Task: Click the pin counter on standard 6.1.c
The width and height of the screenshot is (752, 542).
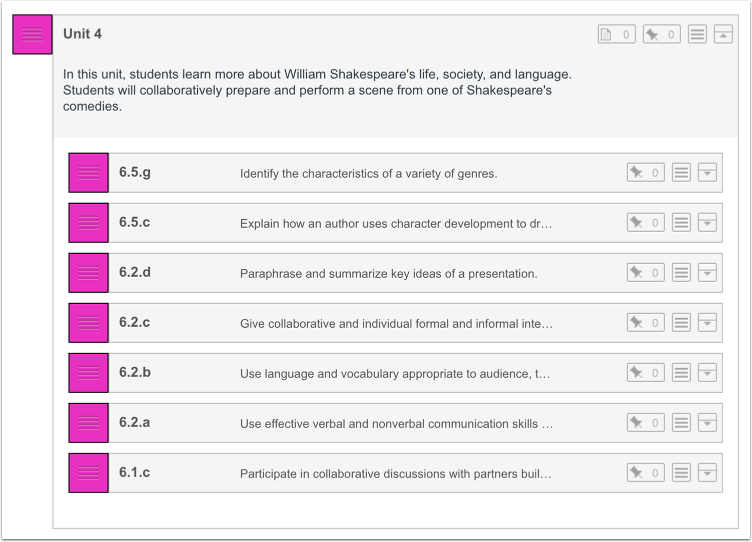Action: 645,473
